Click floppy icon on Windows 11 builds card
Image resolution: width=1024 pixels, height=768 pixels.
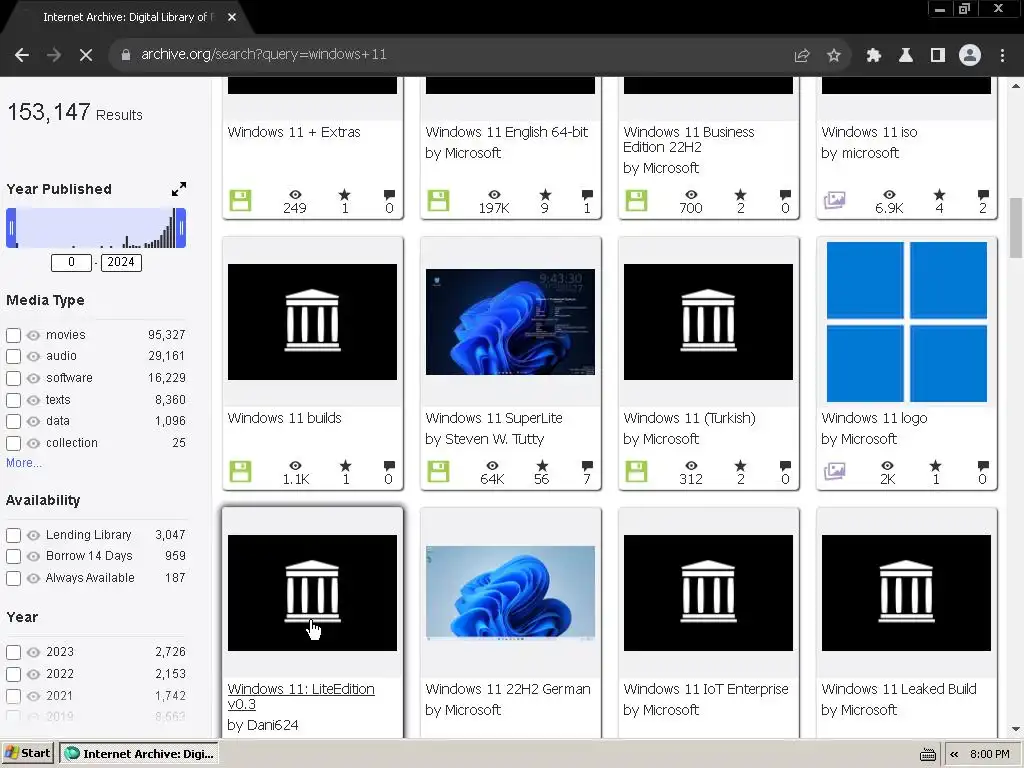(x=240, y=472)
